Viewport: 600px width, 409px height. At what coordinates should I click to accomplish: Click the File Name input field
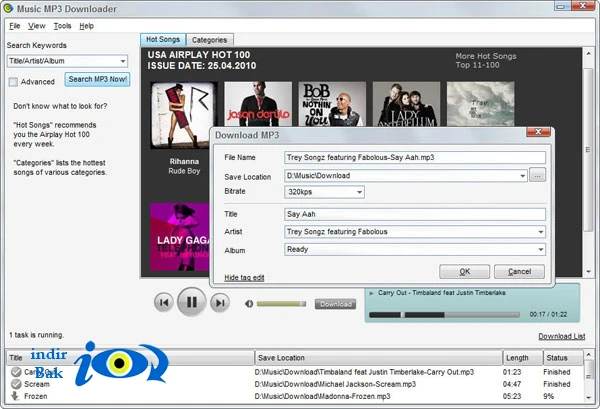(x=415, y=157)
